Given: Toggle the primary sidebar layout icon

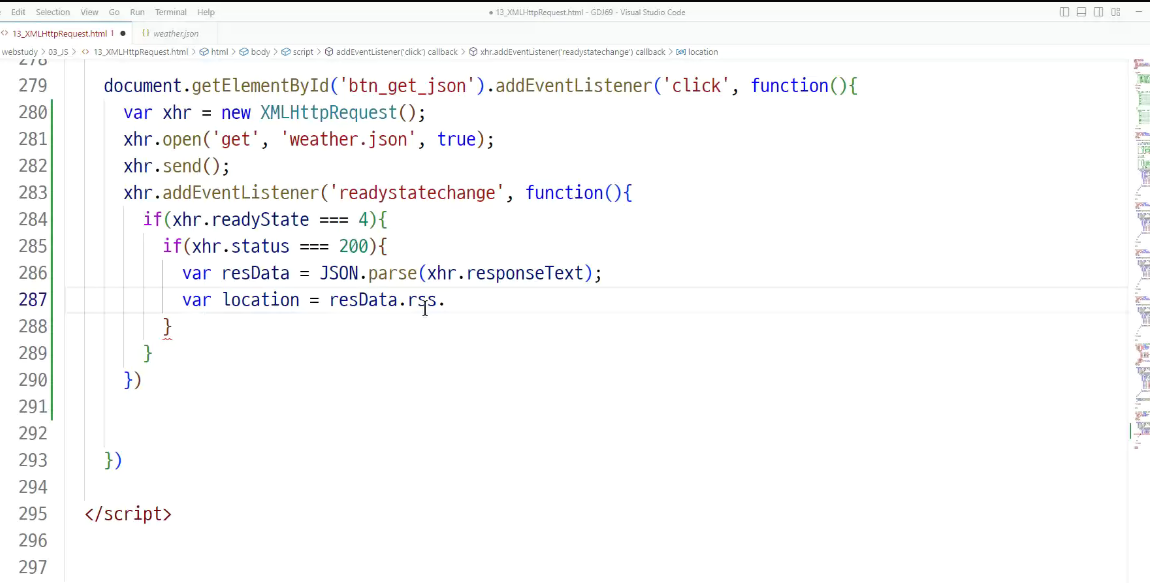Looking at the screenshot, I should pos(1064,12).
